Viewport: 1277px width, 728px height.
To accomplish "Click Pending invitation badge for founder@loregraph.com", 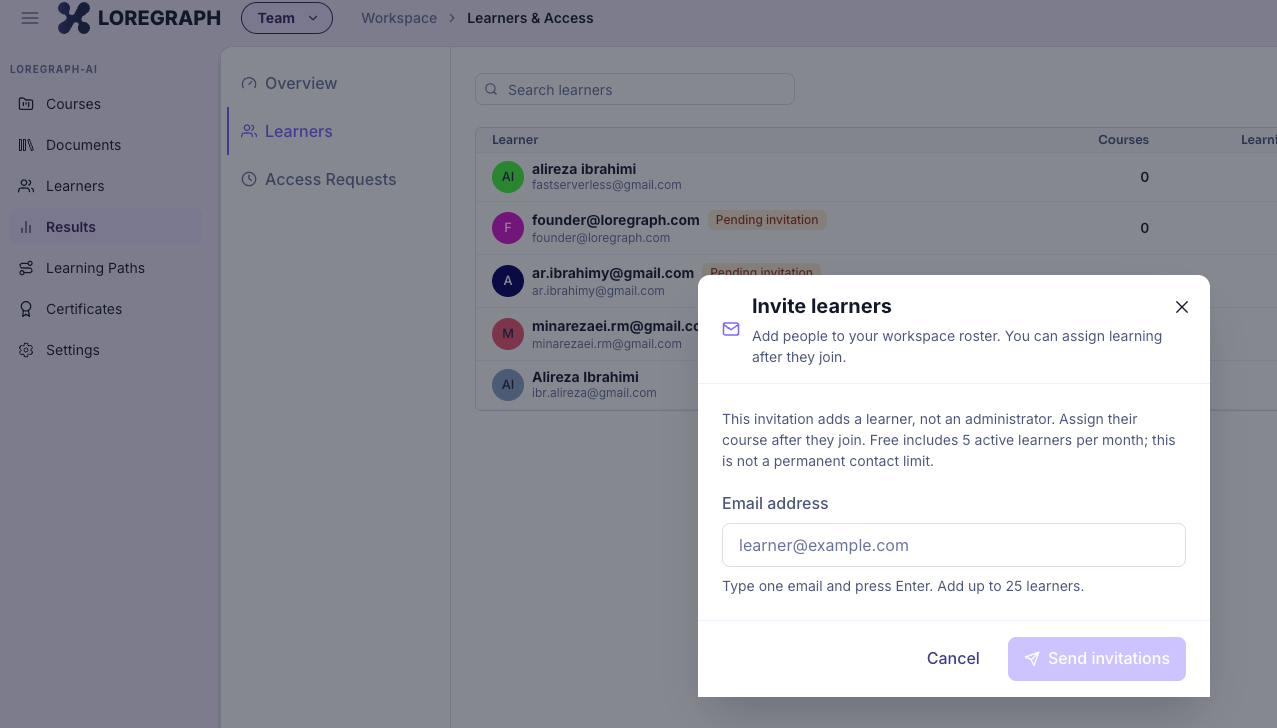I will (767, 220).
